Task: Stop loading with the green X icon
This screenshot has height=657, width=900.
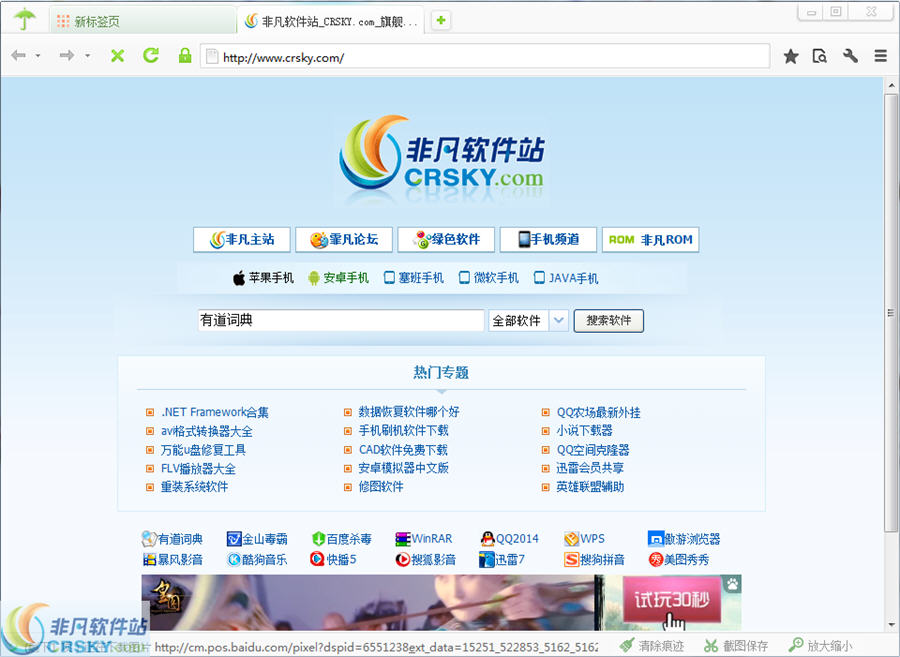Action: [x=118, y=56]
